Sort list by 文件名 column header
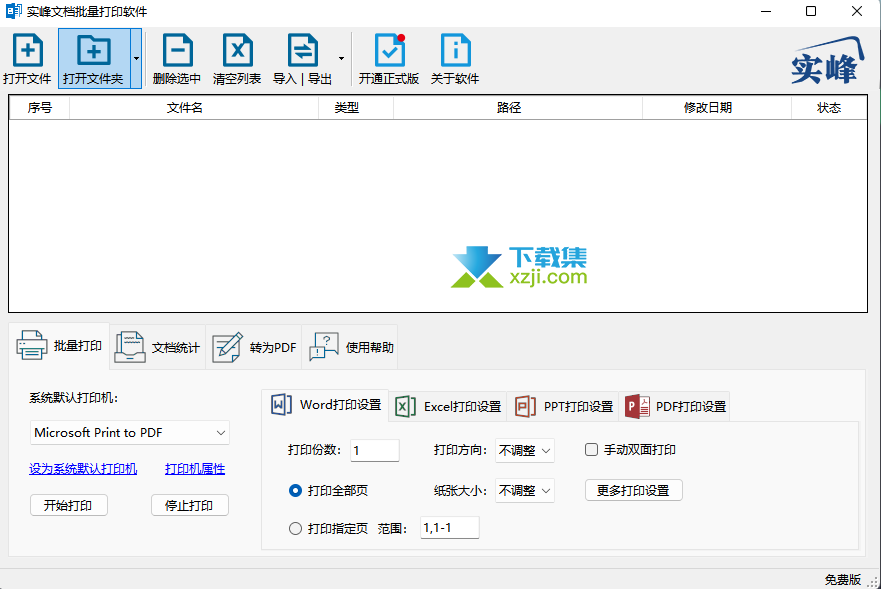 click(194, 108)
